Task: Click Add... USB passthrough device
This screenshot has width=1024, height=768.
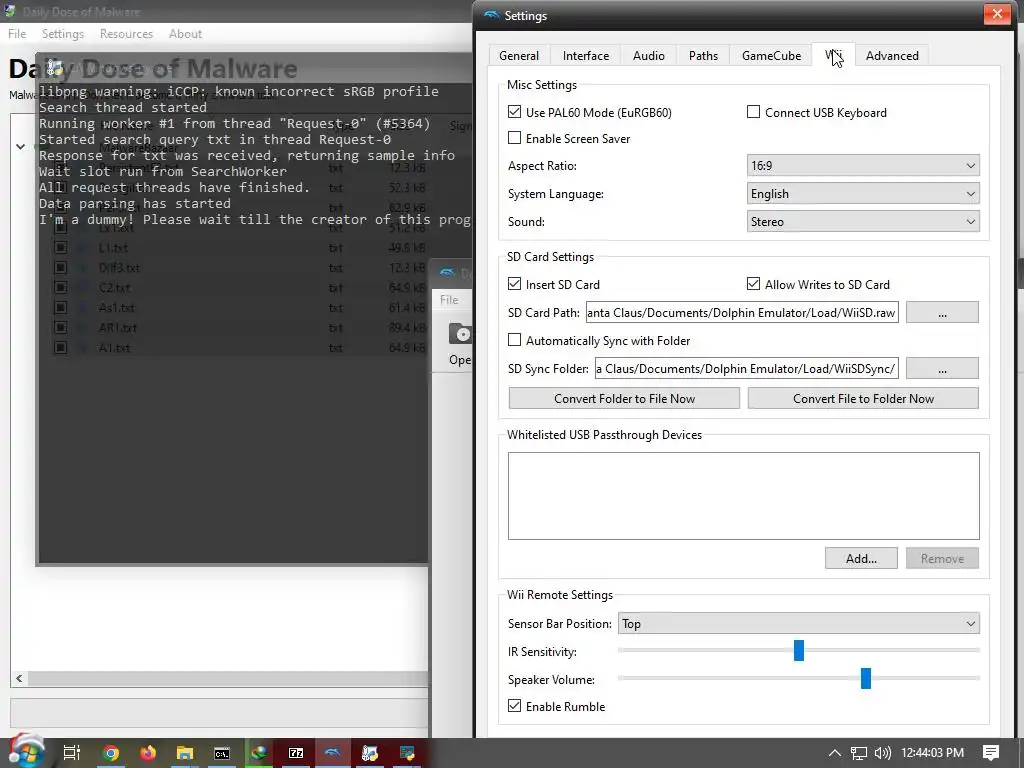Action: coord(861,558)
